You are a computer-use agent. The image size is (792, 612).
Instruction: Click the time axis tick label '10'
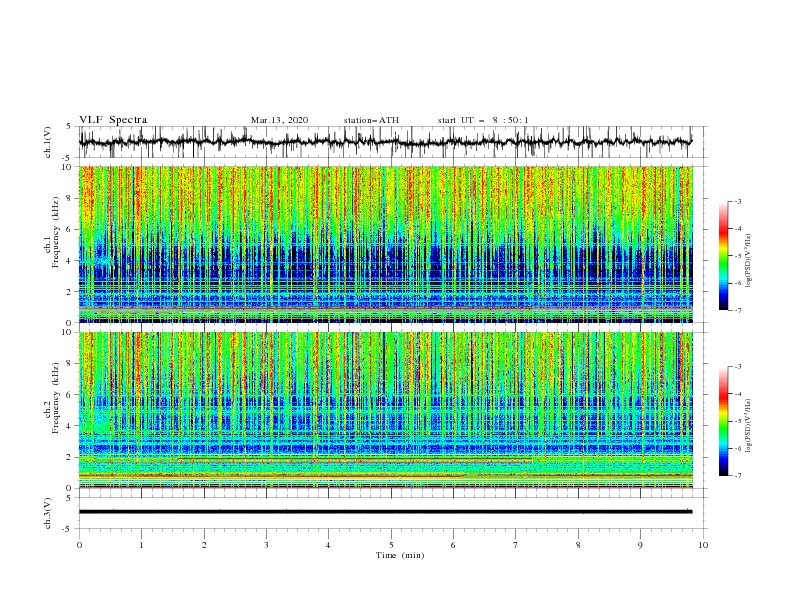(x=703, y=545)
